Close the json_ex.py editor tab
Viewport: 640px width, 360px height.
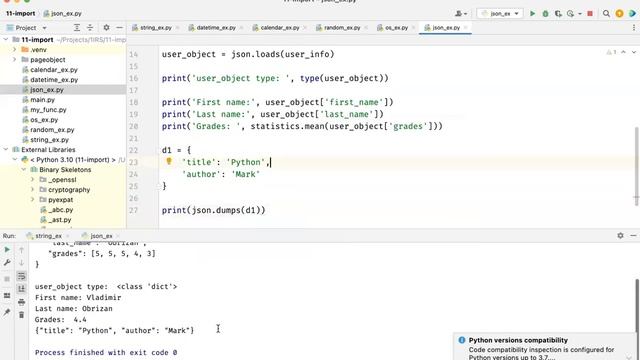pos(466,28)
